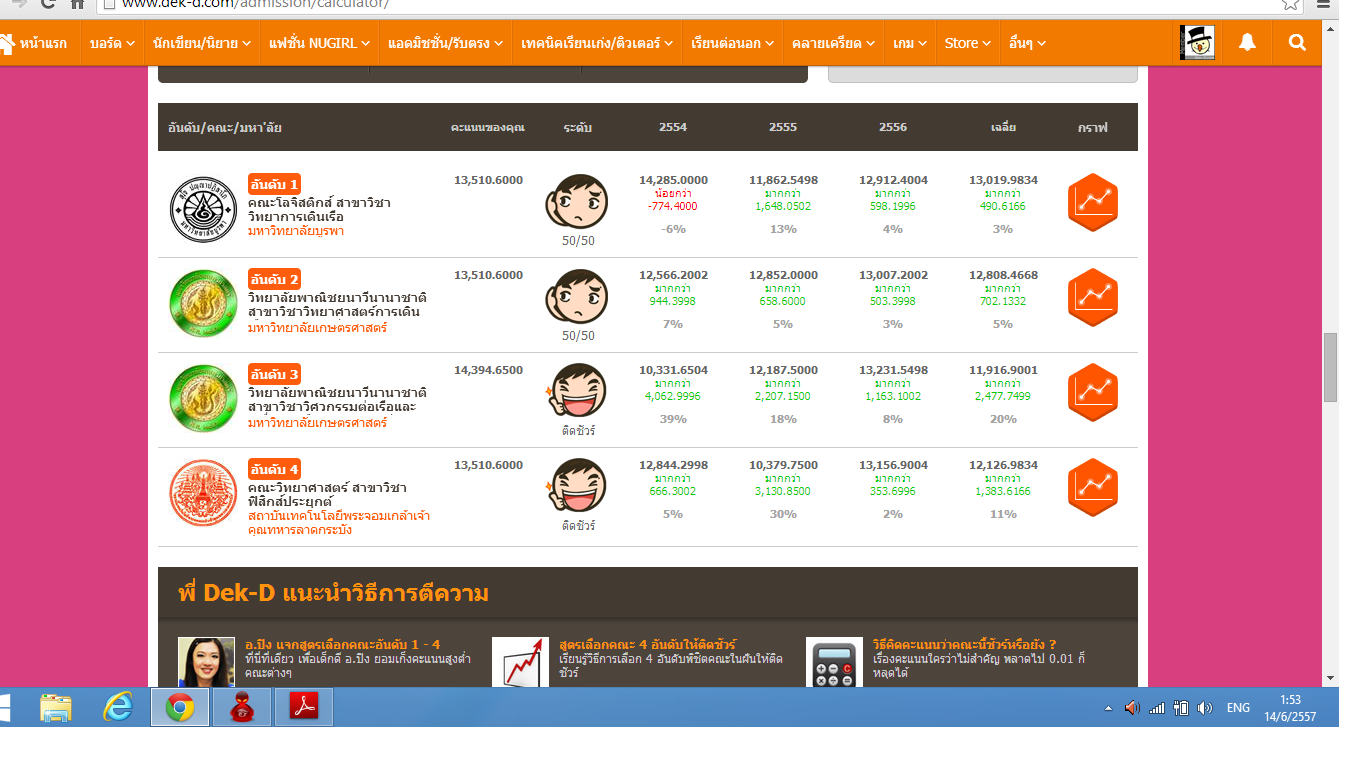1366x768 pixels.
Task: Click the Burapha University logo in อันดับ 1
Action: click(202, 208)
